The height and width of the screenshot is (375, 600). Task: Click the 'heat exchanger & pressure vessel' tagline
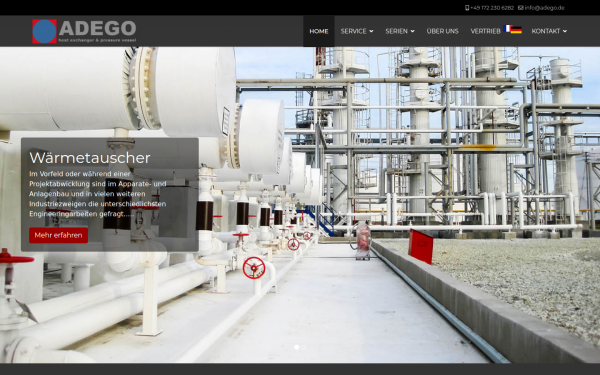[x=97, y=40]
